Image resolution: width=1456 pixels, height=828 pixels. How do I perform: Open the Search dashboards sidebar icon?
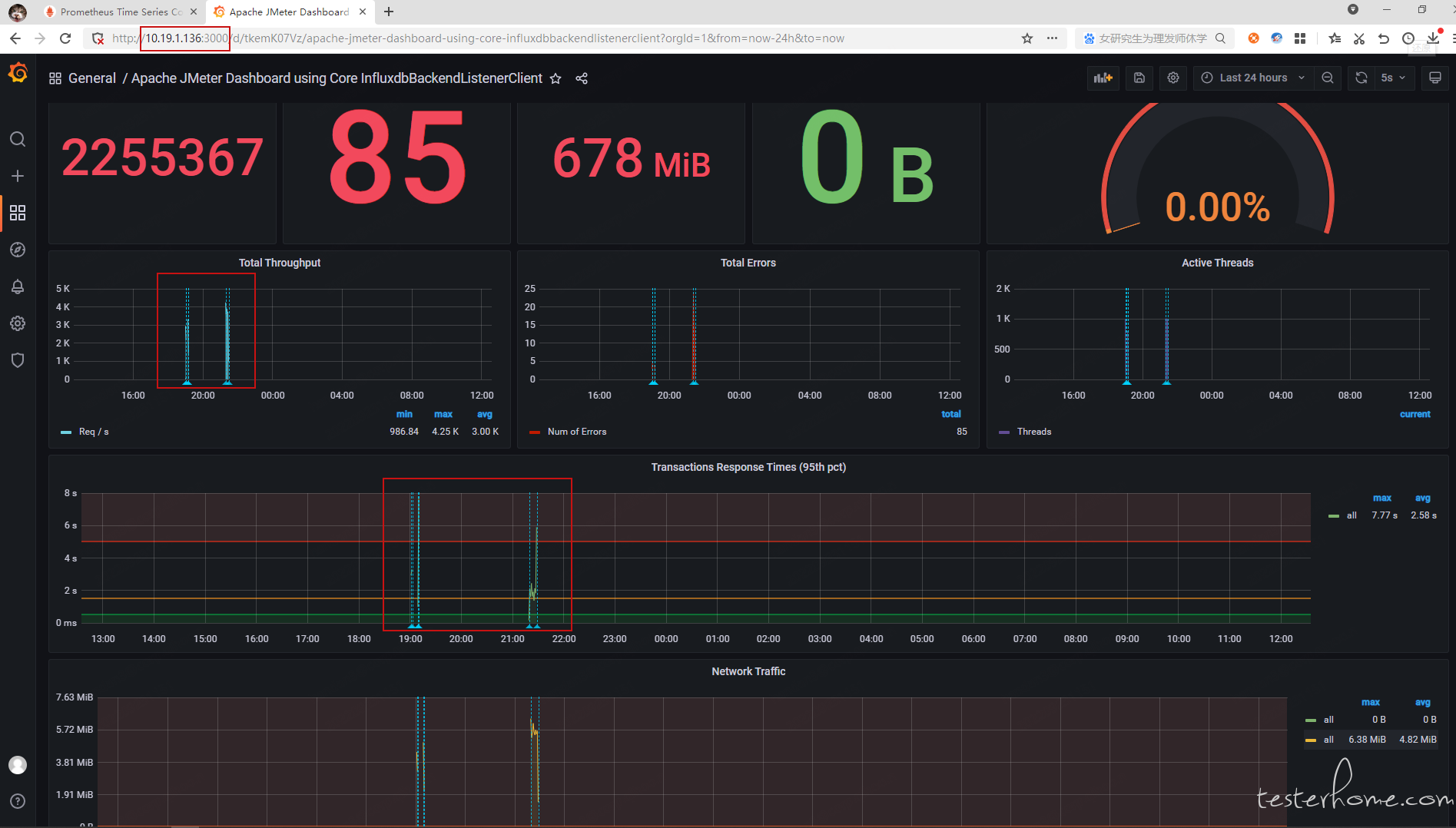tap(18, 139)
